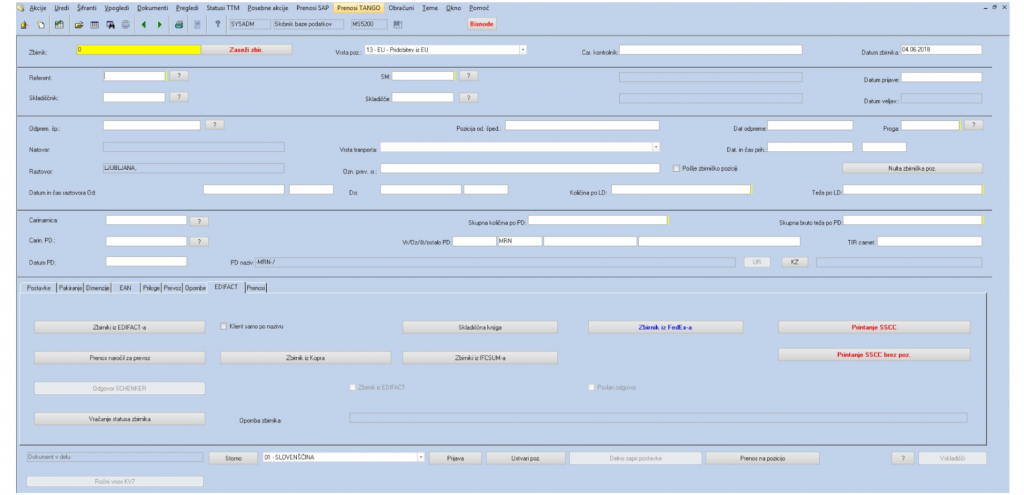Click the 'Zasedi zbir.' button
This screenshot has width=1024, height=495.
[x=246, y=49]
